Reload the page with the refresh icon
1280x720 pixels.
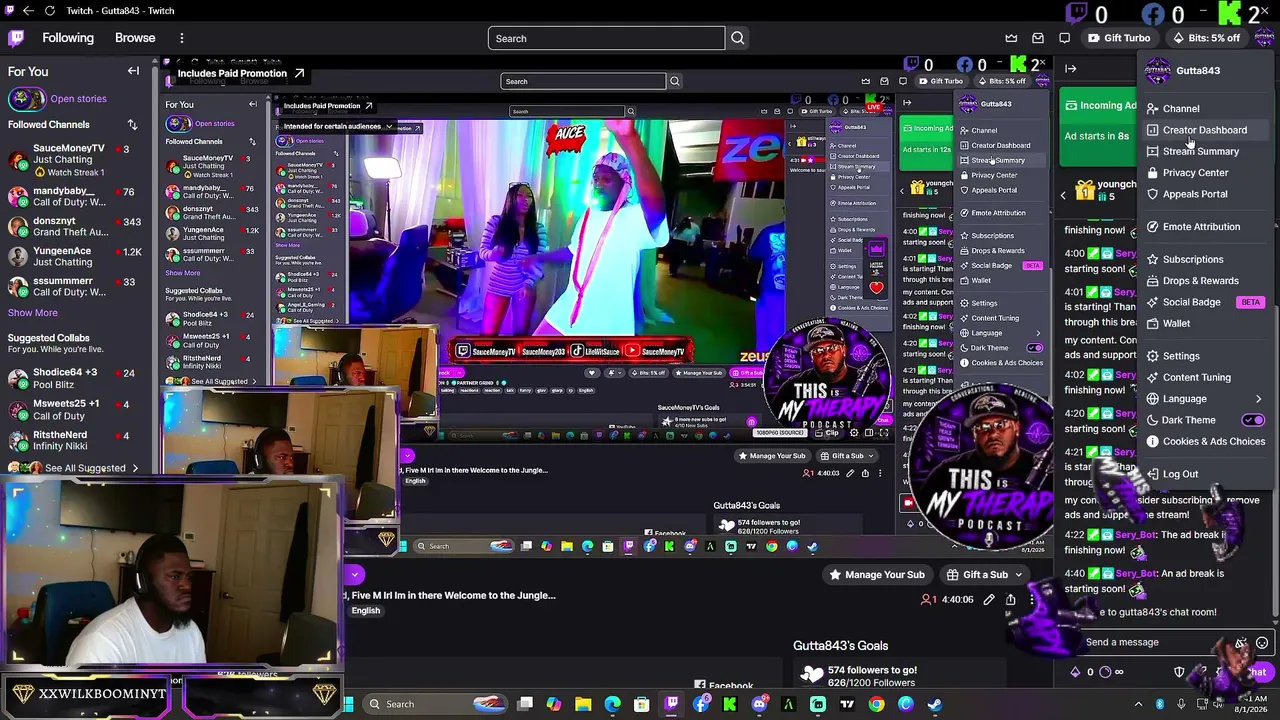(50, 11)
